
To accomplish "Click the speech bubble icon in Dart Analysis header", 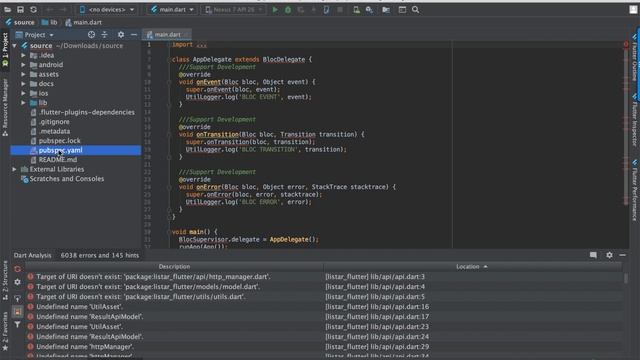I will pyautogui.click(x=593, y=255).
